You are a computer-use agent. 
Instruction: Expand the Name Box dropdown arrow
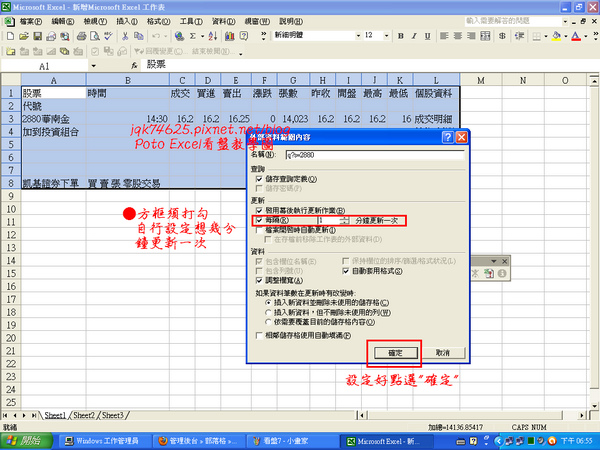[93, 66]
